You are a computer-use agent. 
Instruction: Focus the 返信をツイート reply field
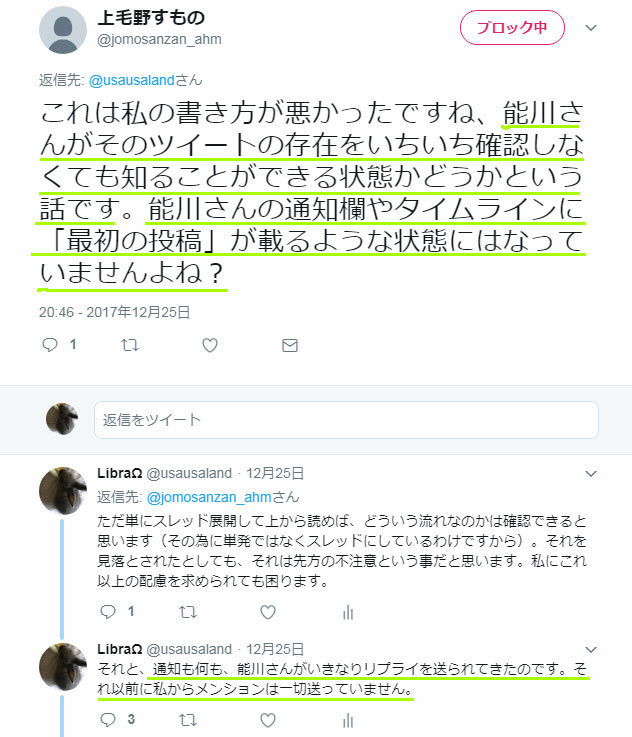346,420
